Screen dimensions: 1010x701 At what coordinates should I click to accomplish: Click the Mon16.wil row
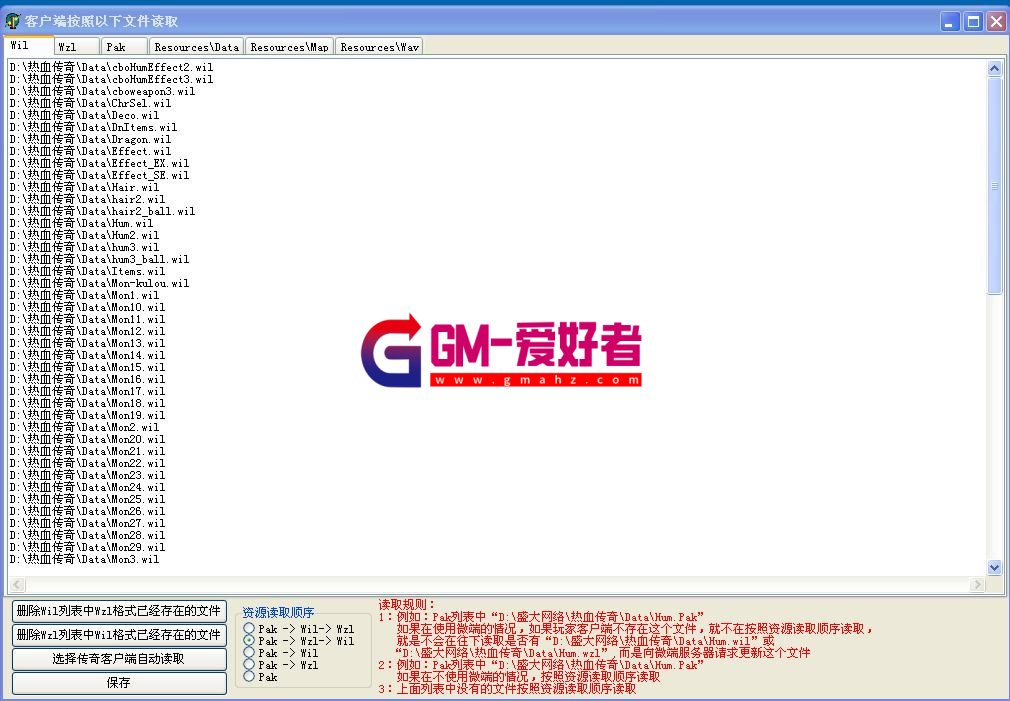point(88,380)
